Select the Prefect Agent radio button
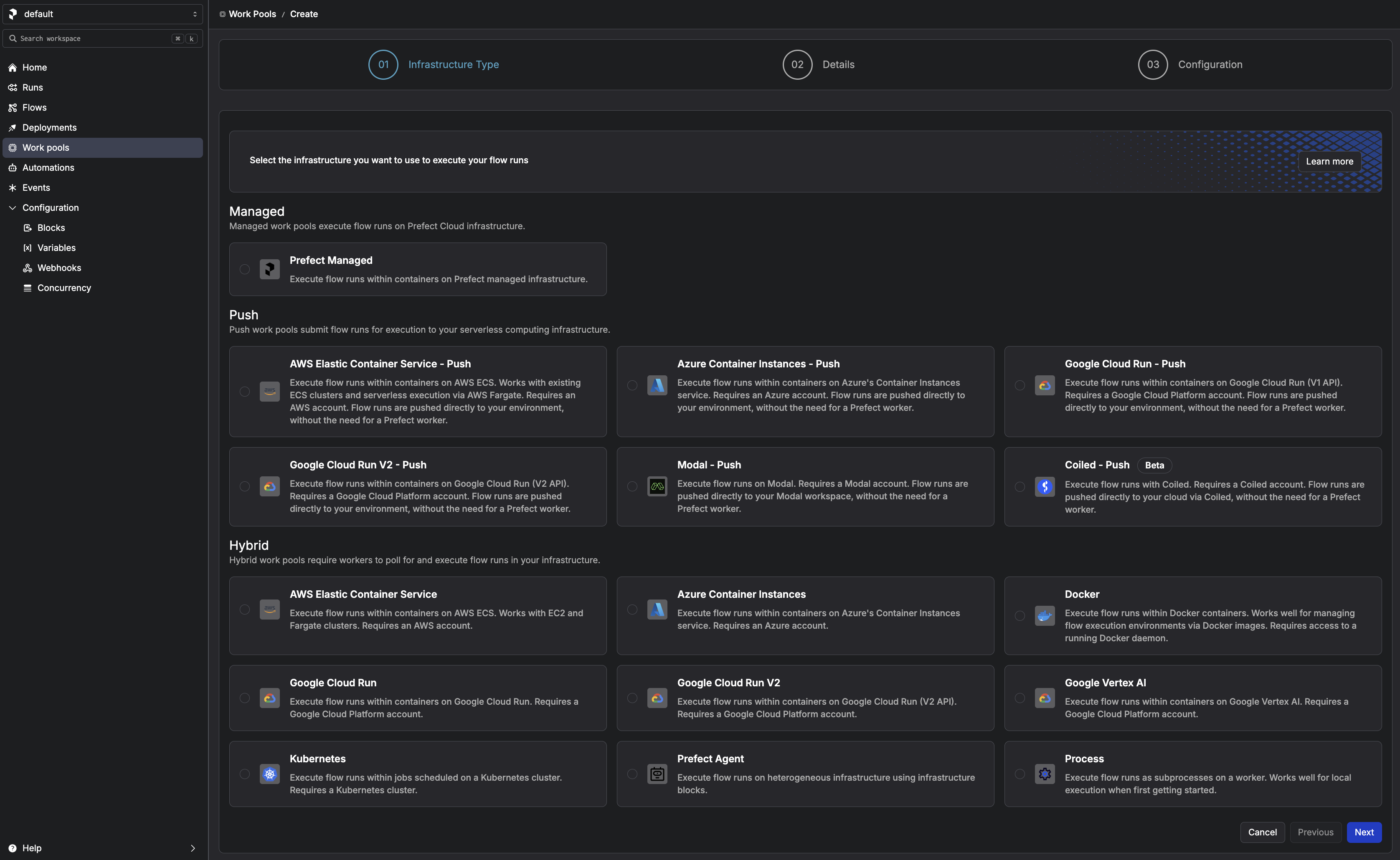Image resolution: width=1400 pixels, height=860 pixels. tap(632, 774)
